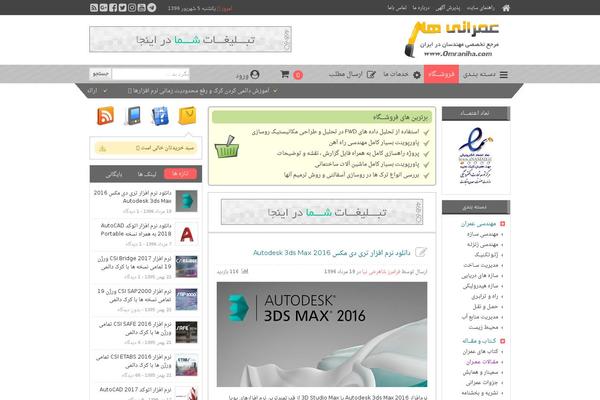
Task: Open the Instagram social icon
Action: coord(132,8)
